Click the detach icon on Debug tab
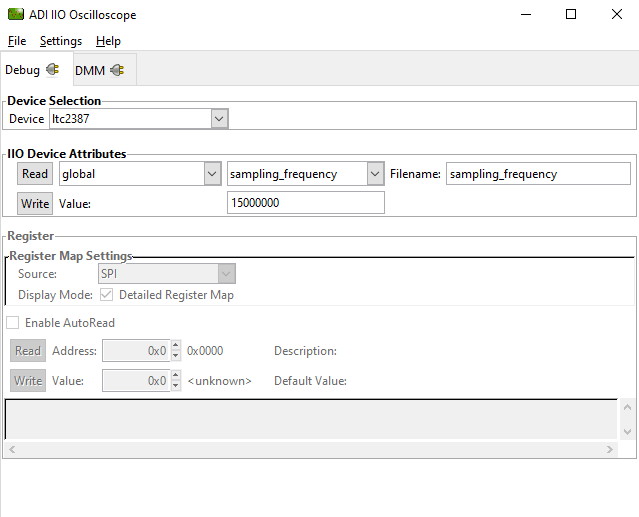The width and height of the screenshot is (639, 517). (52, 70)
